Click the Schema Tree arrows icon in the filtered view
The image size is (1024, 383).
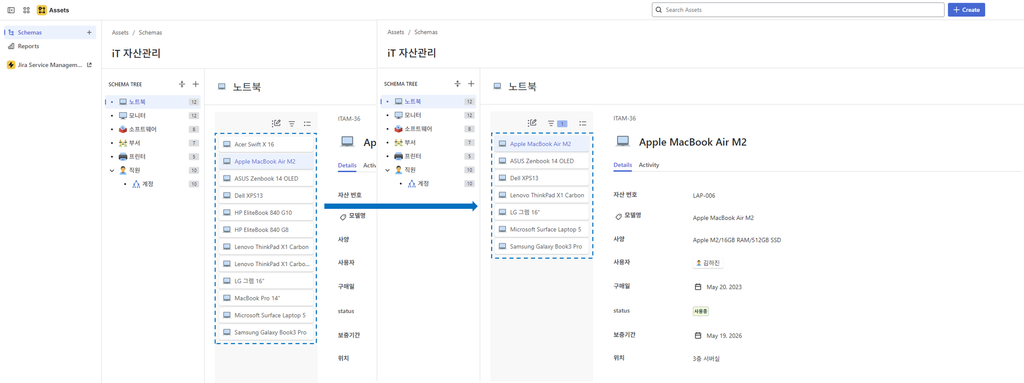(457, 84)
